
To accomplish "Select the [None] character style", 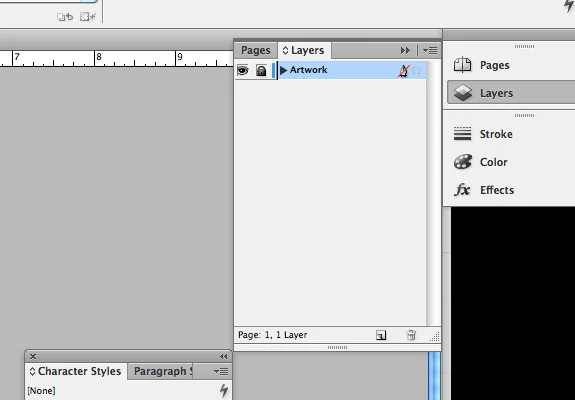I will tap(41, 391).
